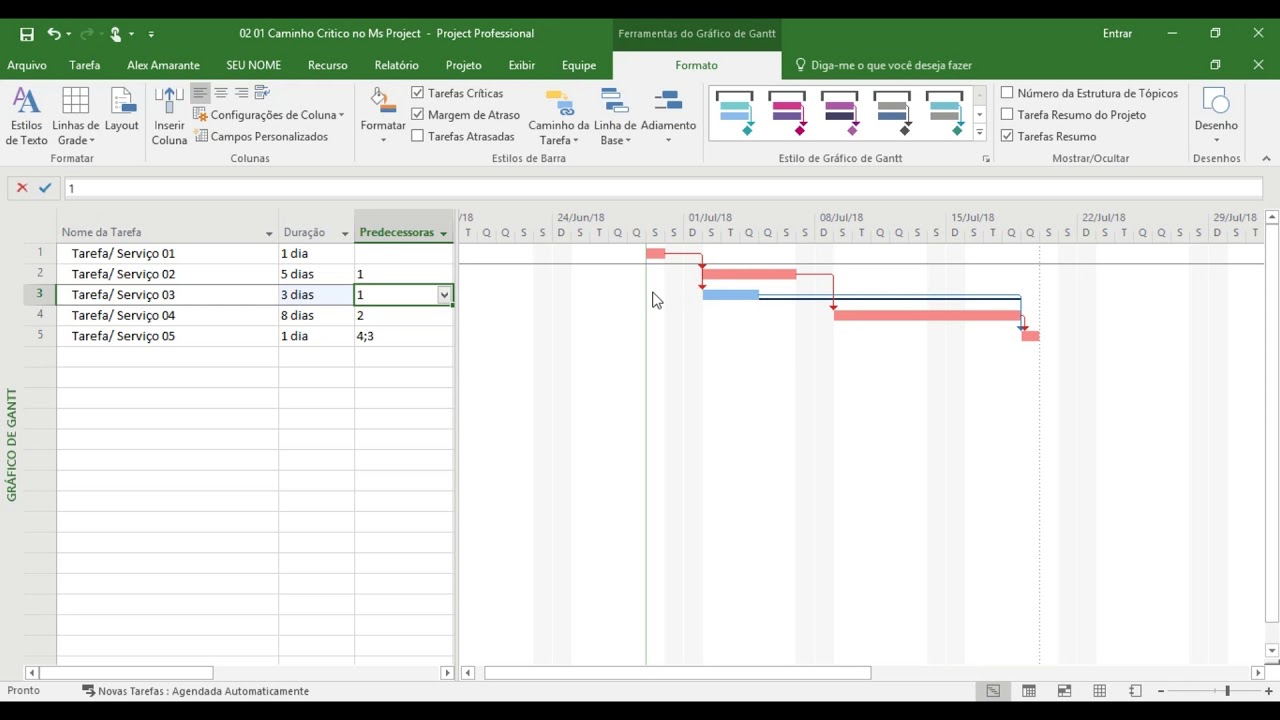Click Inserir Coluna

[x=169, y=117]
